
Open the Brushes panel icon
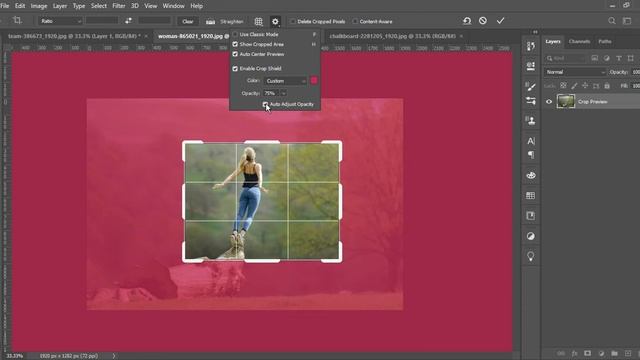(x=531, y=86)
